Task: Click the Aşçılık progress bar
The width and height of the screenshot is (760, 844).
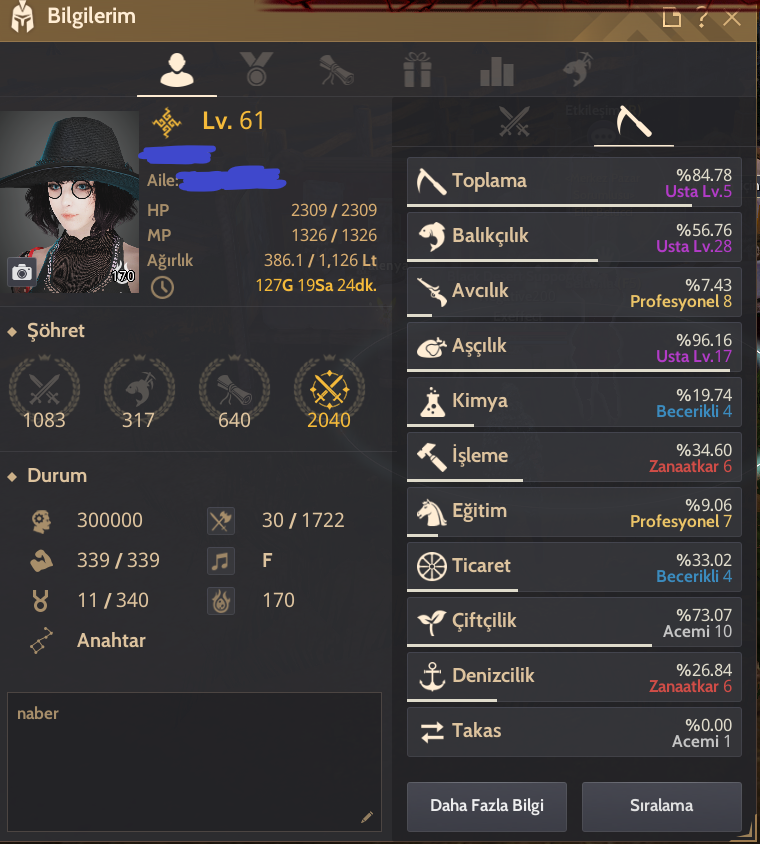Action: coord(568,370)
